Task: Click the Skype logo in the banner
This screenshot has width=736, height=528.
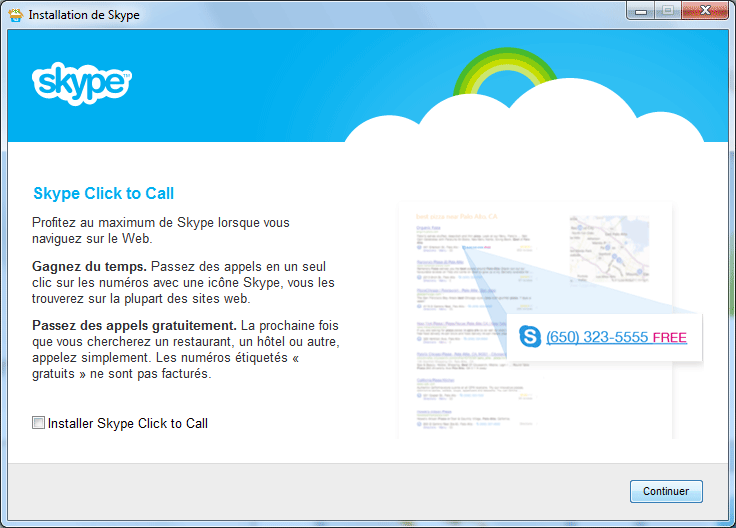Action: (x=82, y=84)
